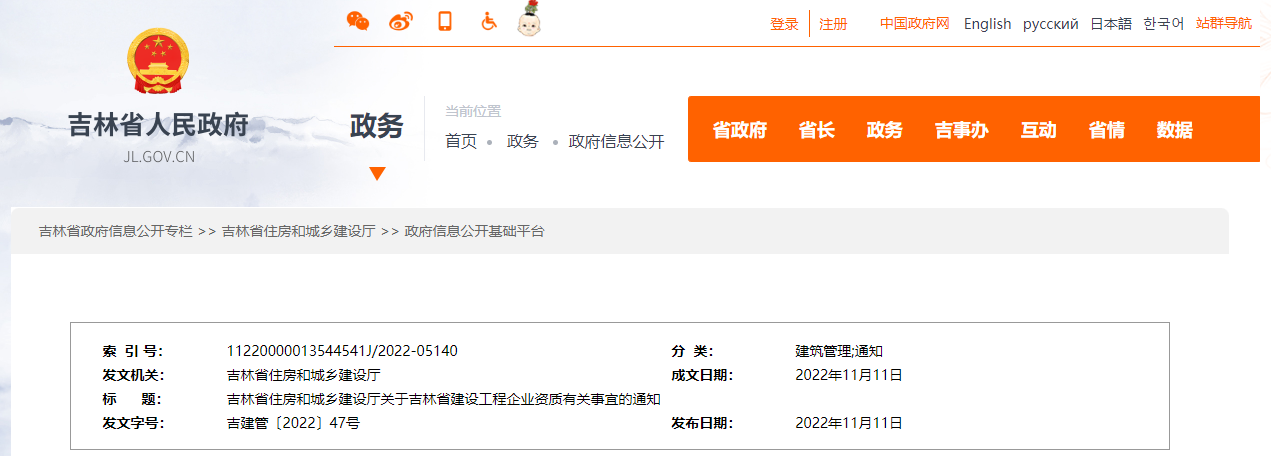Screen dimensions: 1271x456
Task: Switch language to русский
Action: click(x=1050, y=24)
